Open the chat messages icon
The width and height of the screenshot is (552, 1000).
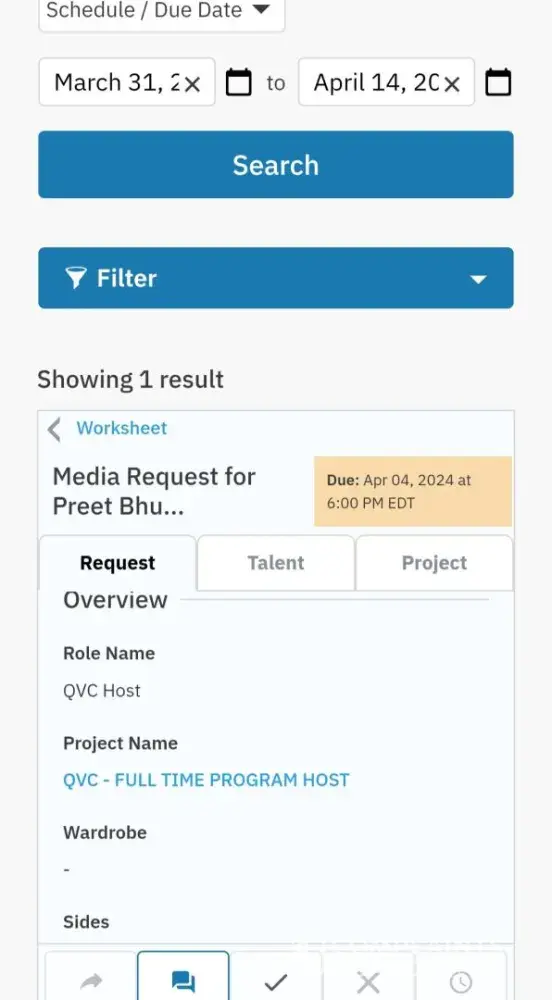point(183,981)
